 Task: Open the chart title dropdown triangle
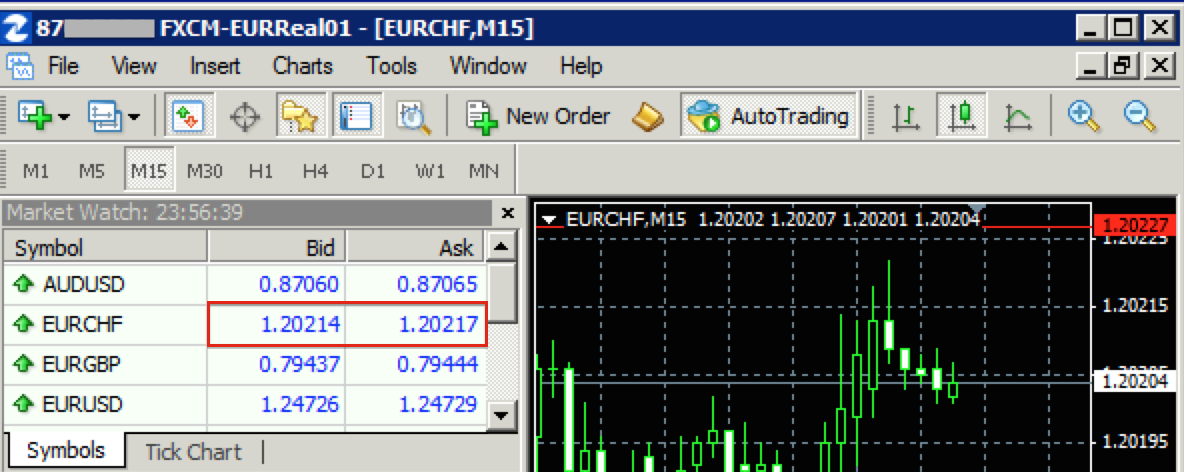point(550,221)
